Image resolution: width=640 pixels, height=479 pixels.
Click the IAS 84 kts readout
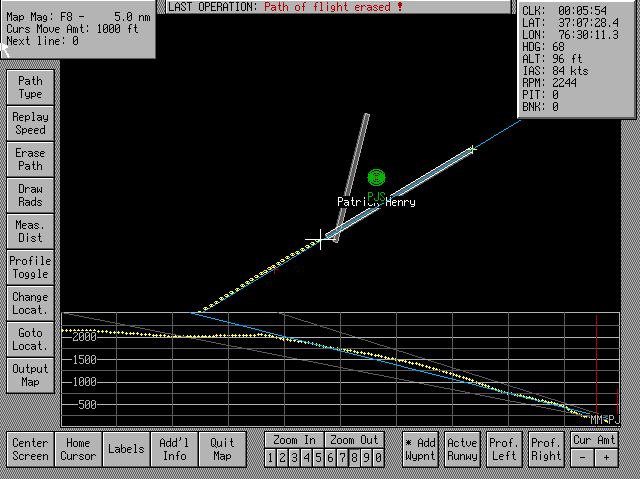(x=556, y=71)
